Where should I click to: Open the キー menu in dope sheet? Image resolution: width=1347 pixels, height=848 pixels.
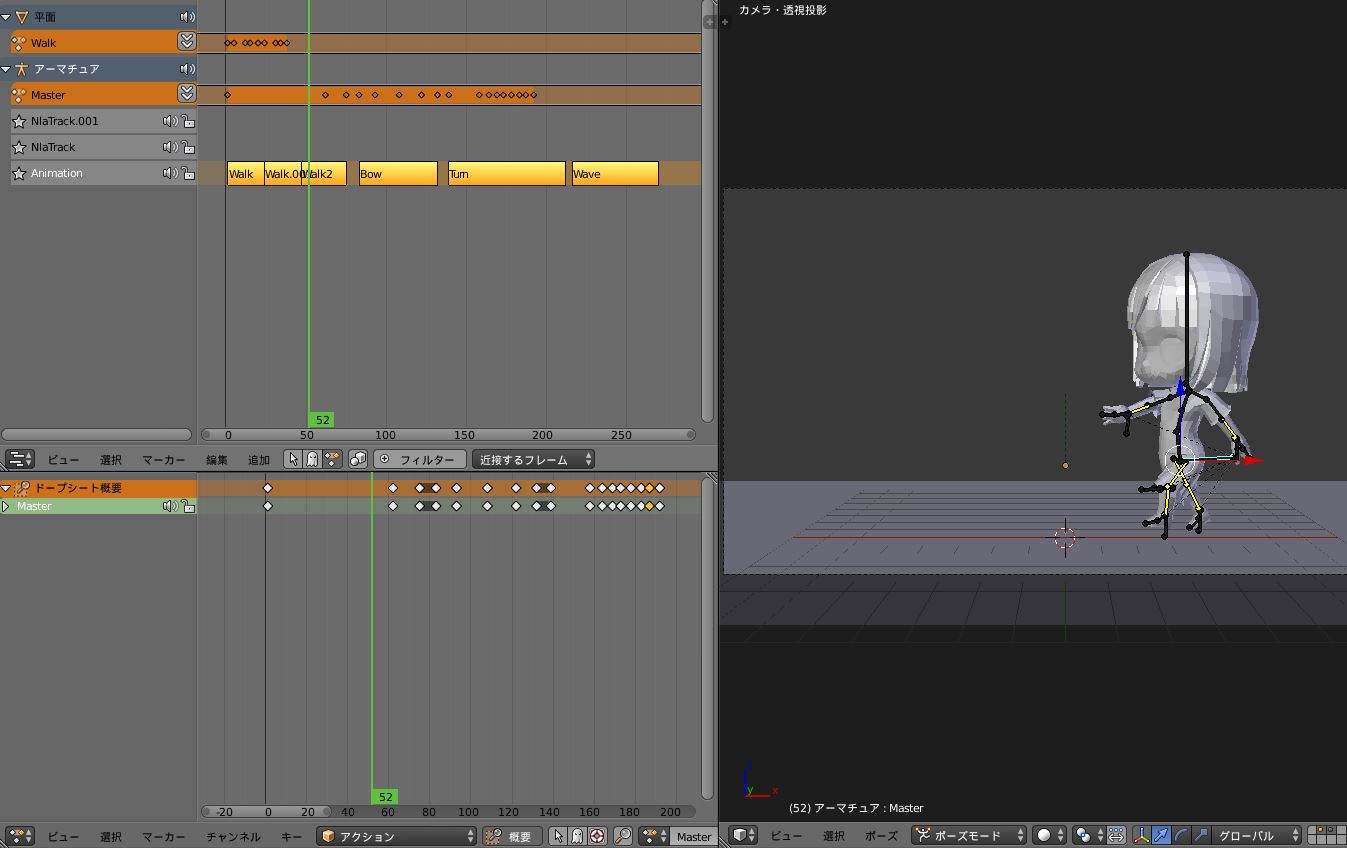pyautogui.click(x=291, y=836)
